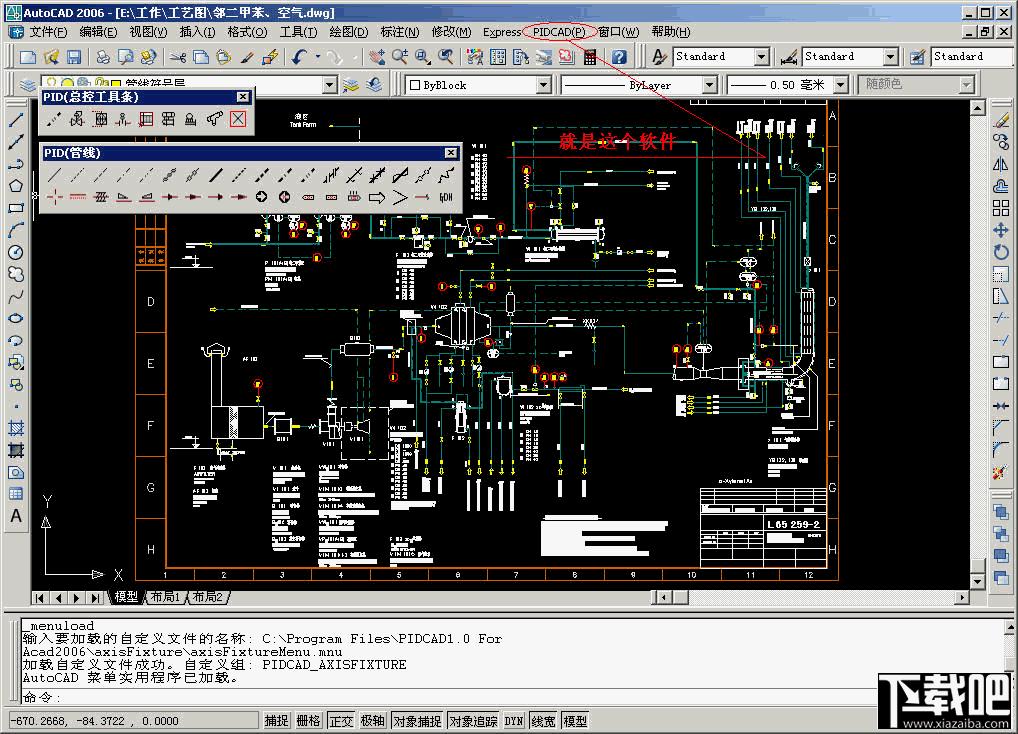Select the Line draw tool
Image resolution: width=1018 pixels, height=734 pixels.
point(16,120)
